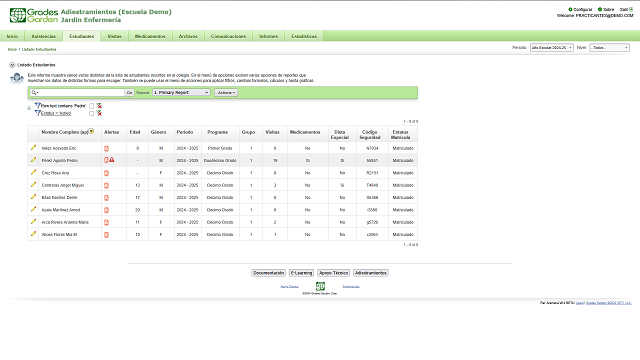The image size is (640, 360).
Task: Click the Go search button
Action: point(129,93)
